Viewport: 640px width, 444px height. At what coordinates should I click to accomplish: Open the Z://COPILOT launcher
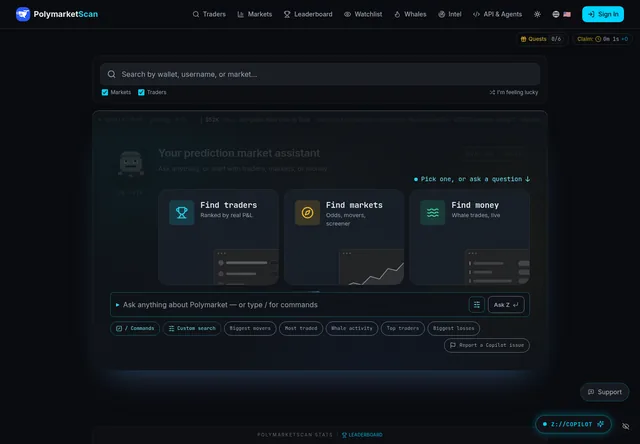click(573, 424)
